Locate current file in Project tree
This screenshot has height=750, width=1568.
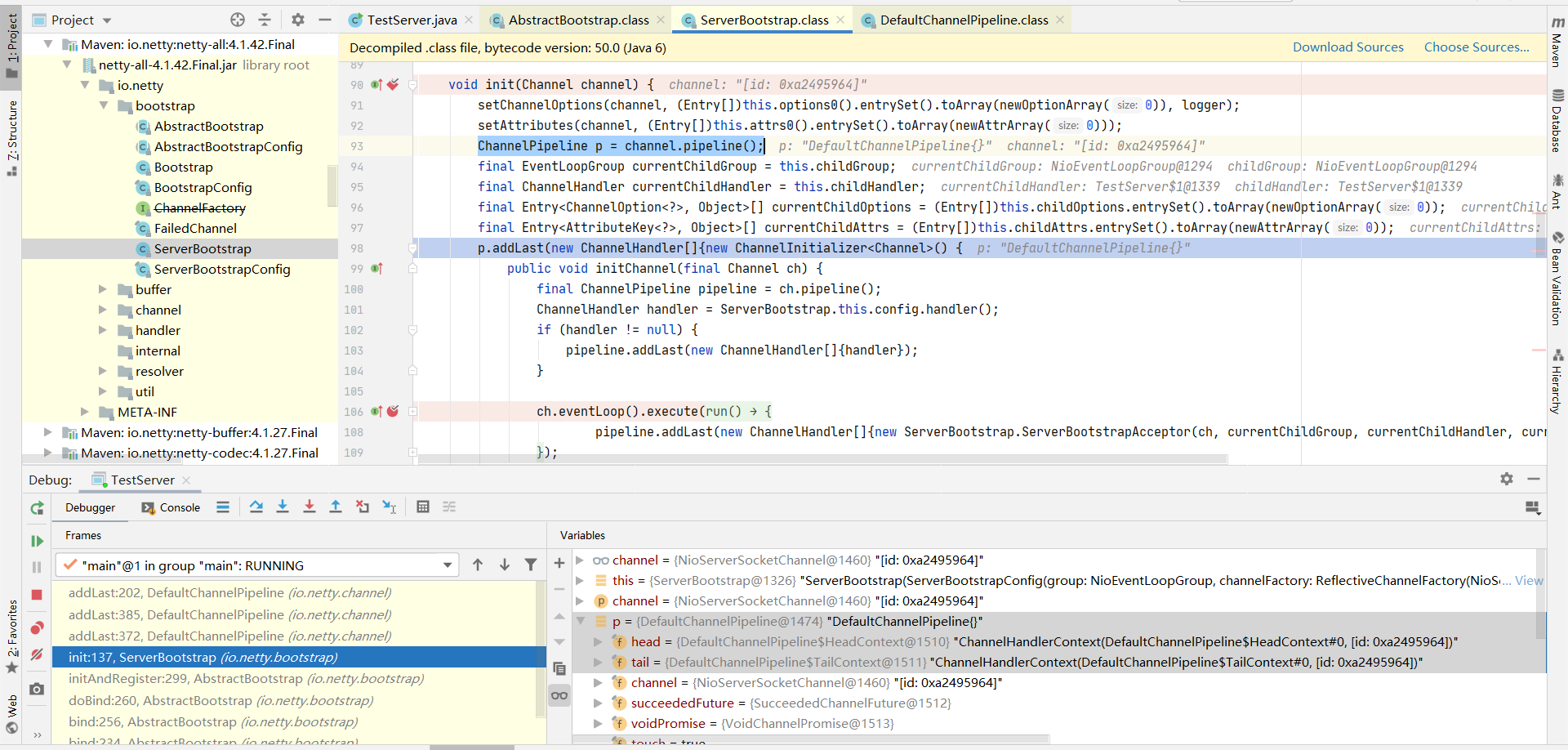pyautogui.click(x=238, y=20)
